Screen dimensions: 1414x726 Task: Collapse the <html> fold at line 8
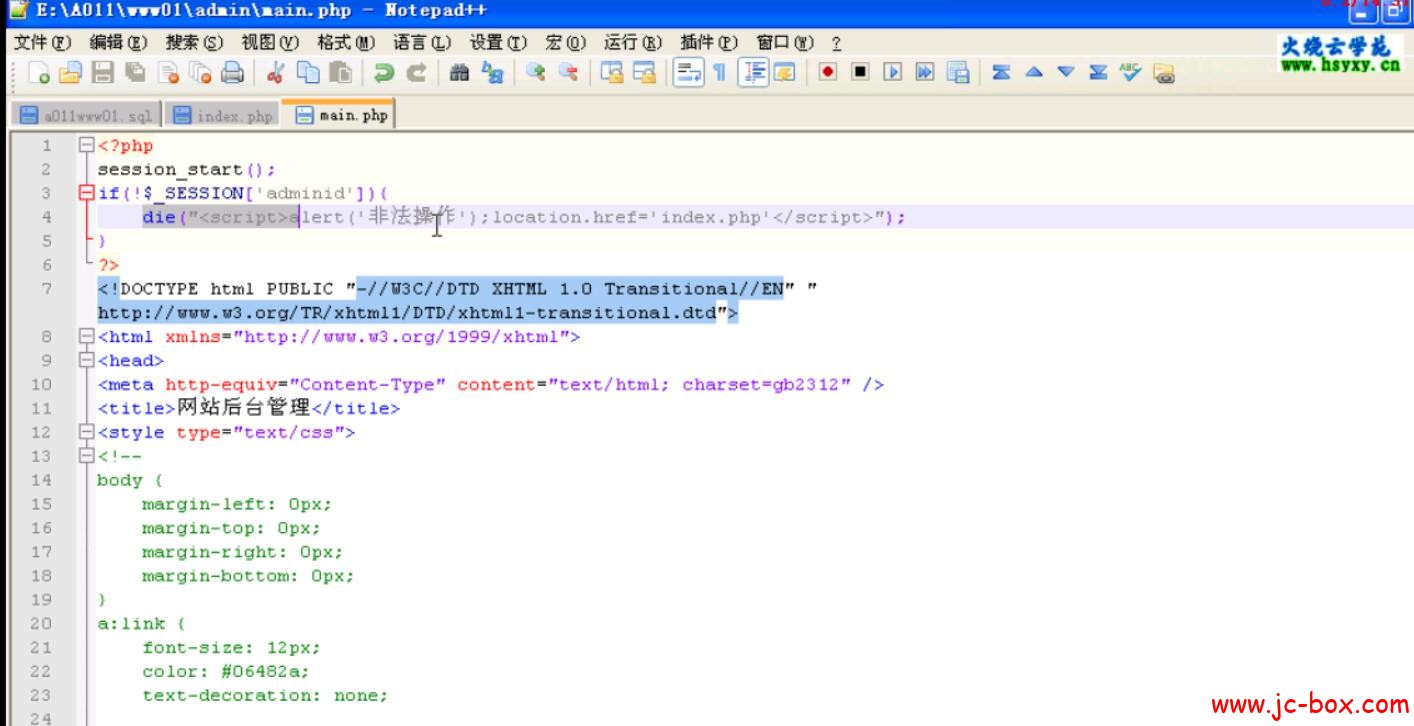(86, 337)
